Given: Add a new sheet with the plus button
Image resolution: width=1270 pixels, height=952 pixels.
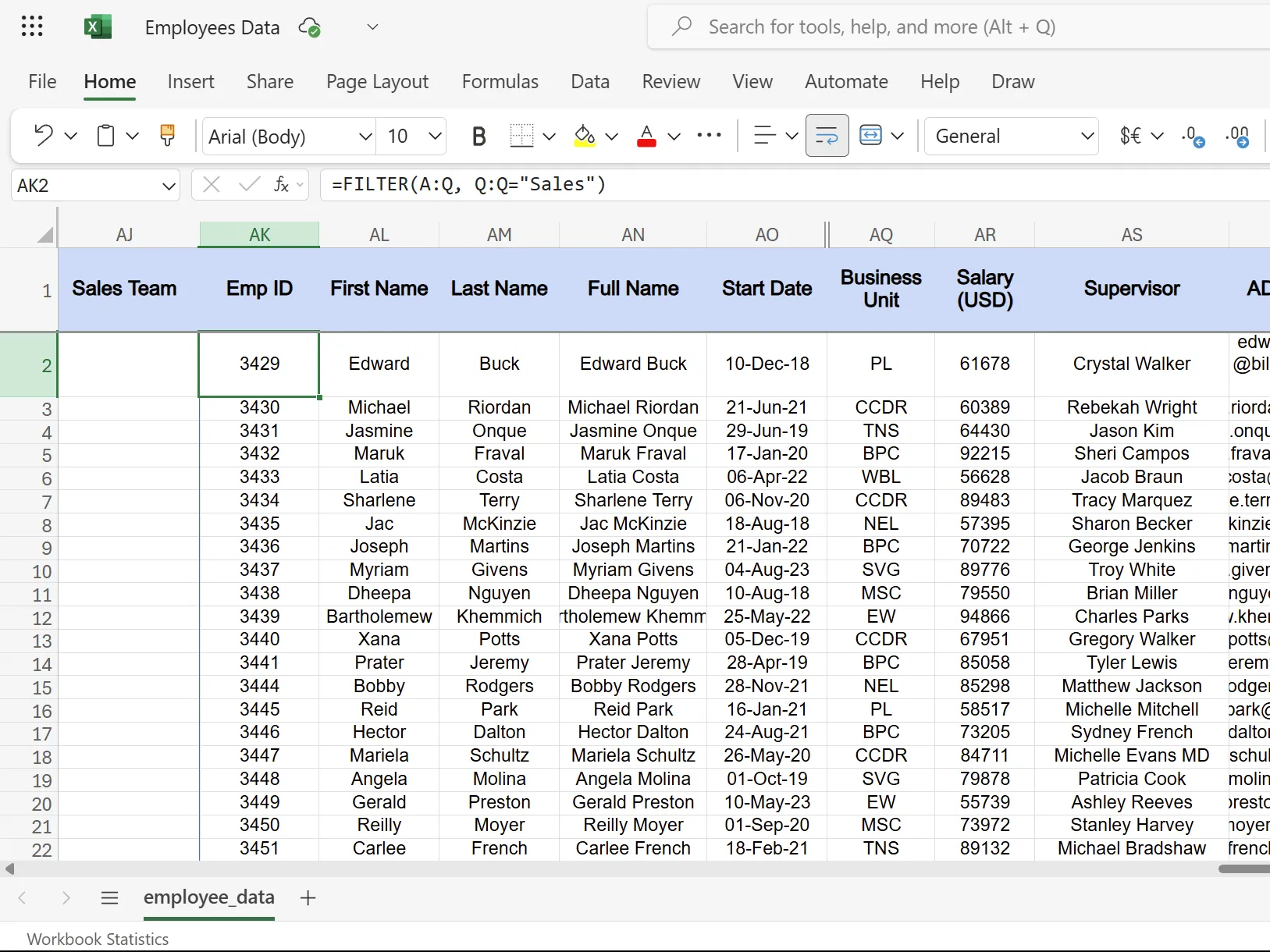Looking at the screenshot, I should 307,897.
